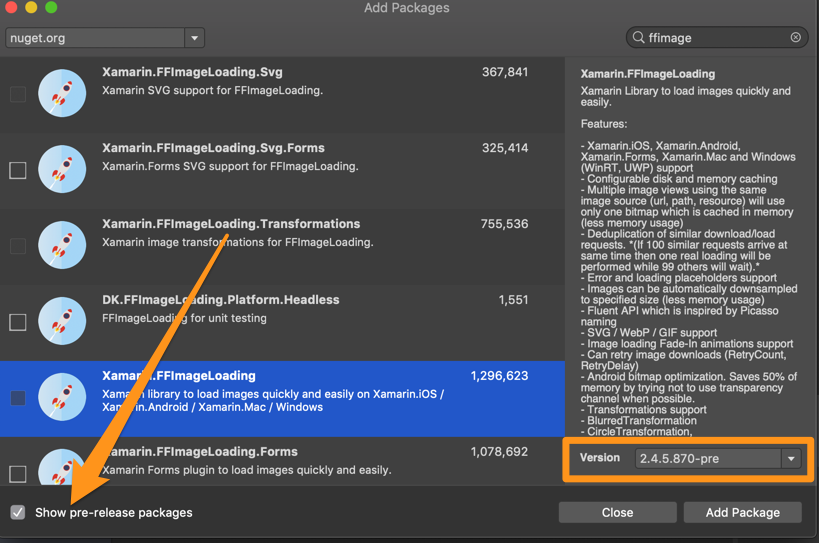The height and width of the screenshot is (543, 819).
Task: Select the Xamarin.FFImageLoading.Svg.Forms package title
Action: click(x=213, y=148)
